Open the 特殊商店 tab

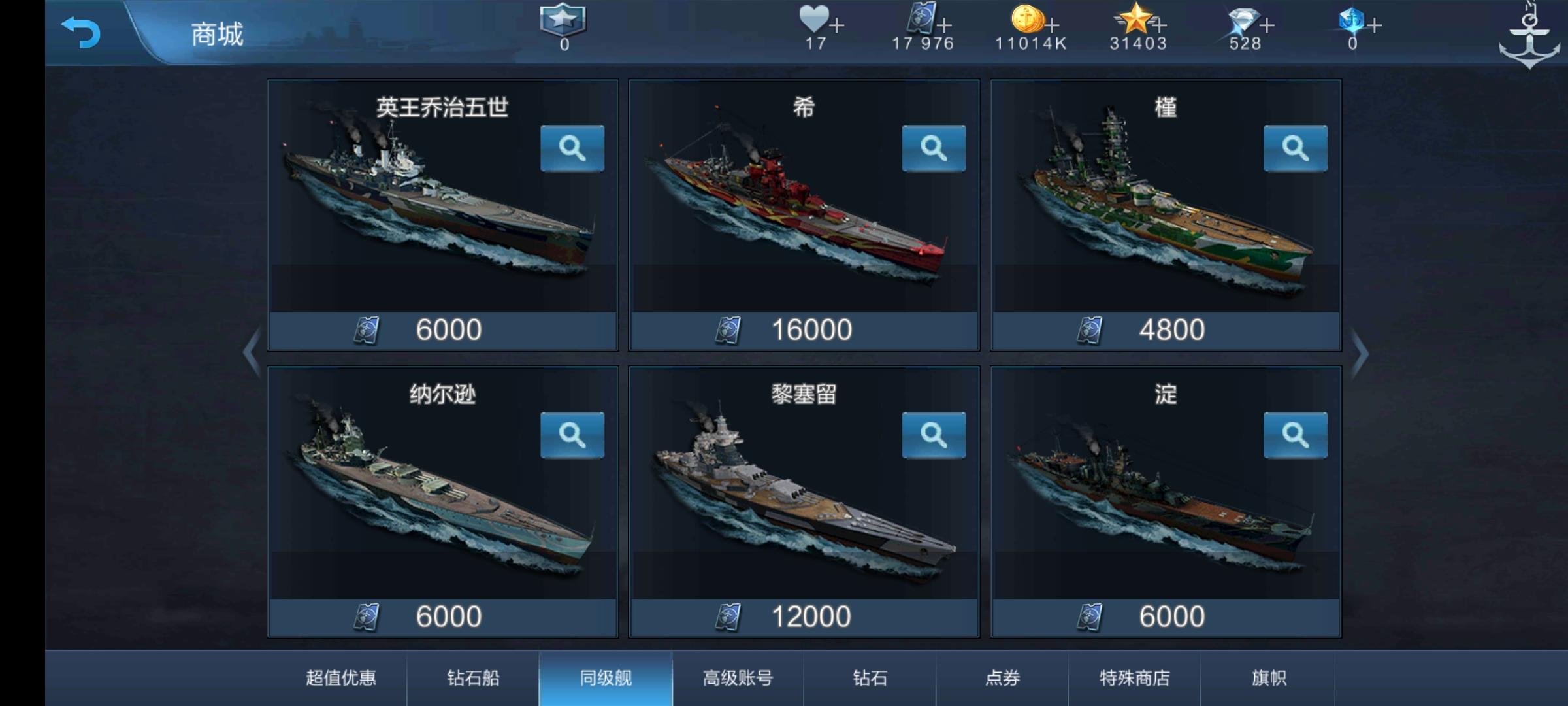click(x=1135, y=679)
